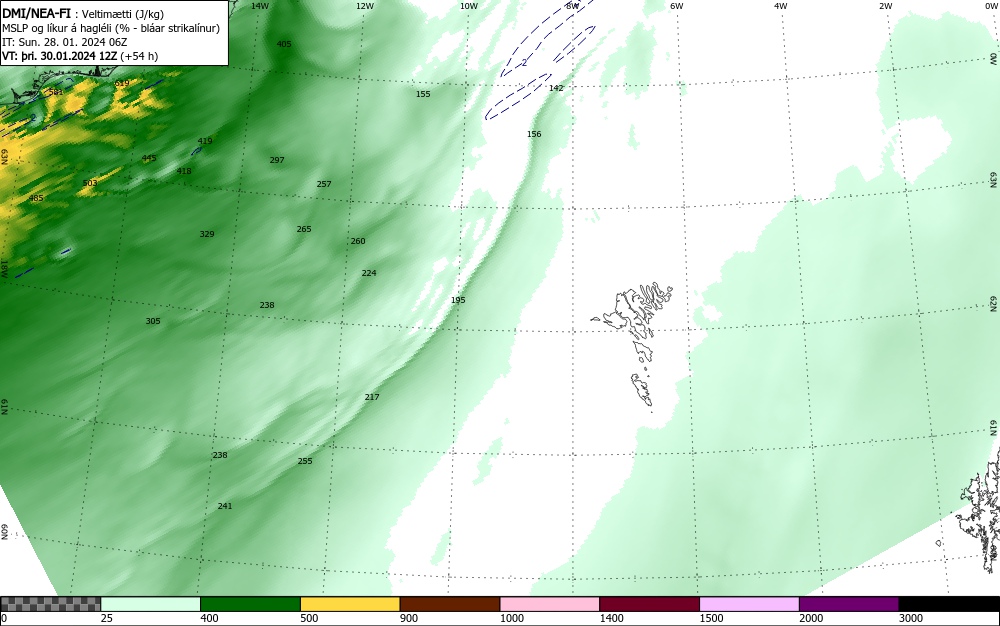
Task: Click the DMI/NEA-FI title text
Action: [36, 13]
